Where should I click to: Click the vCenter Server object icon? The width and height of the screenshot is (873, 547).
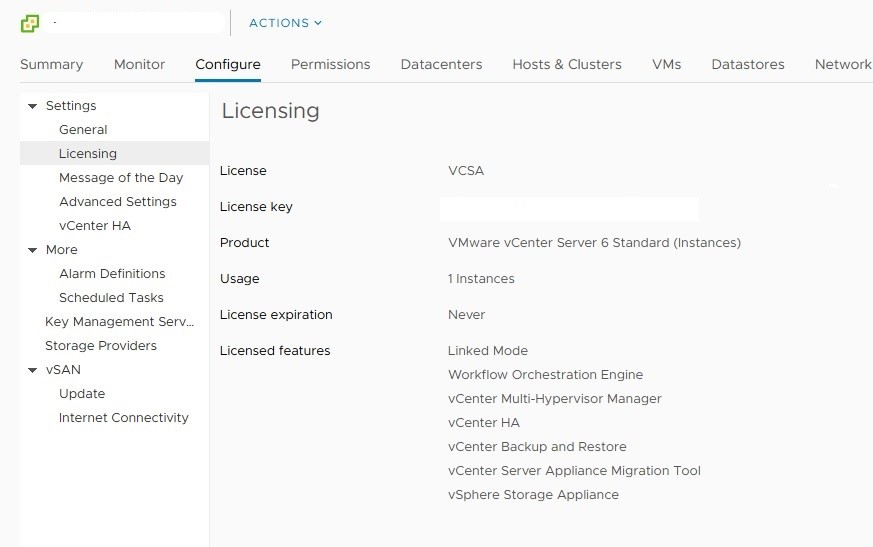coord(30,23)
